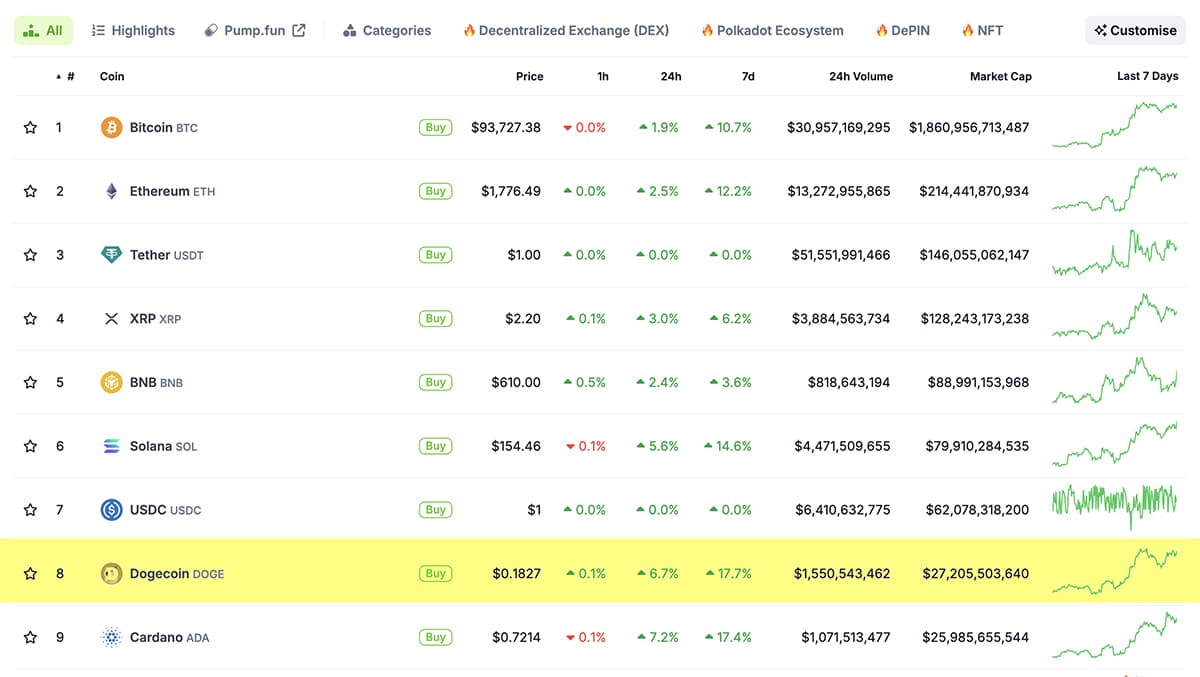Screen dimensions: 1200x677
Task: Sort by the 24h Volume column header
Action: (861, 76)
